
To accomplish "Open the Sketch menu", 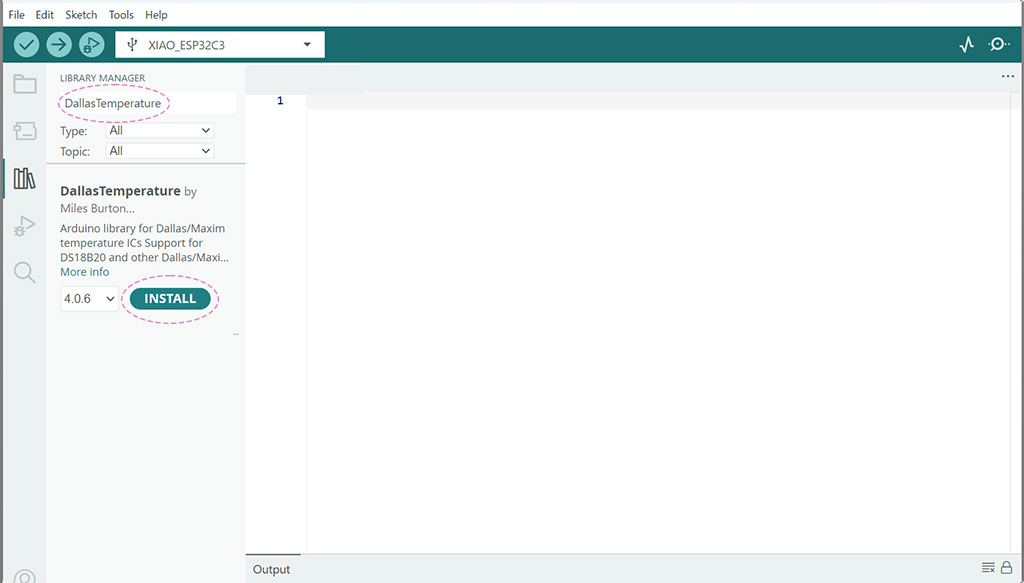I will (x=81, y=15).
